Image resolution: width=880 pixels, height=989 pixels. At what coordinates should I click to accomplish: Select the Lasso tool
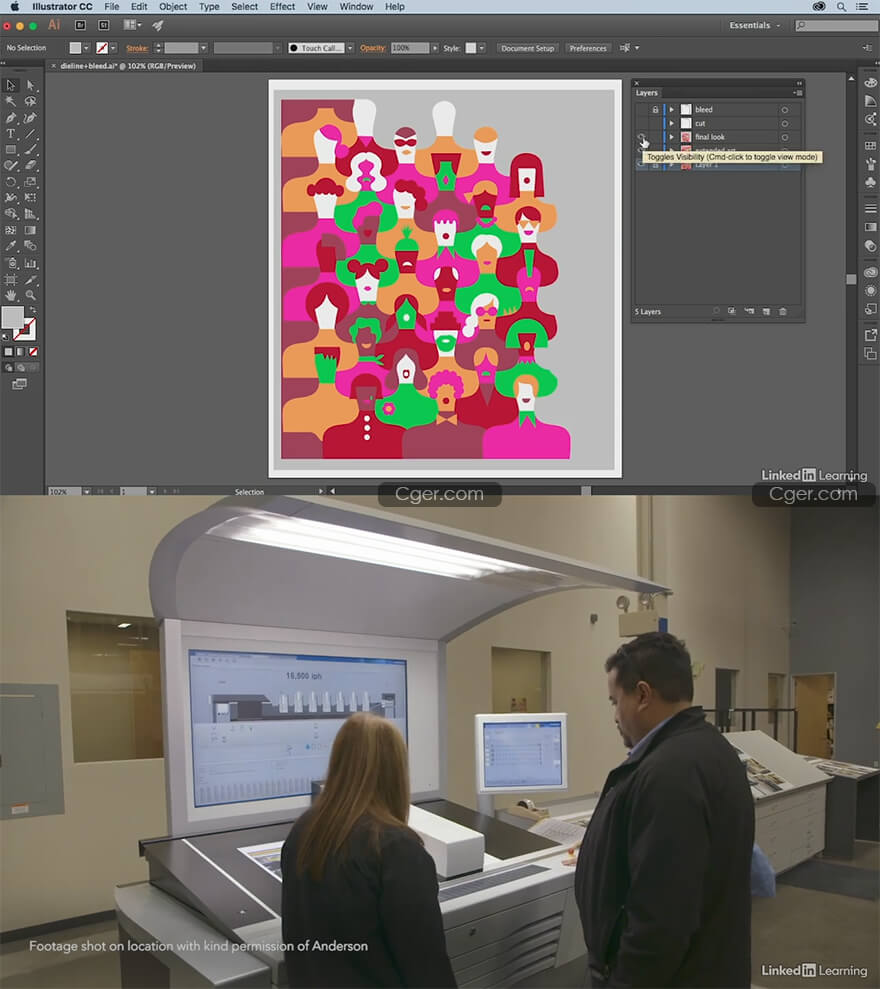click(30, 101)
